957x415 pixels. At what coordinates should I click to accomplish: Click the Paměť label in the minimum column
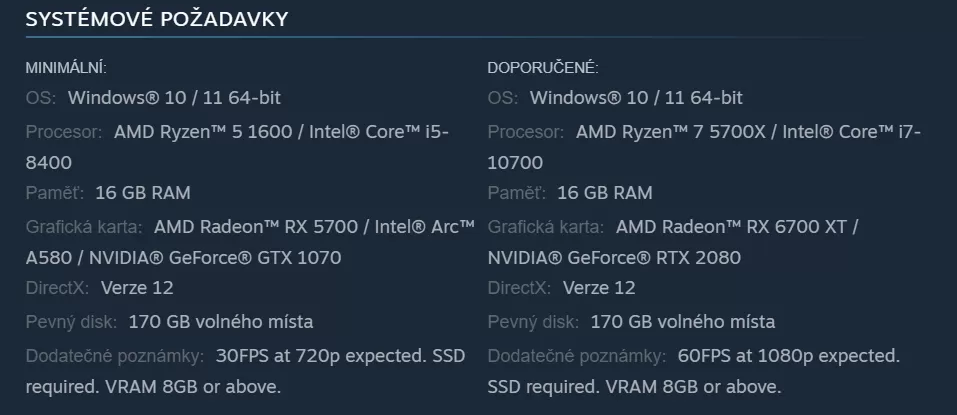pyautogui.click(x=55, y=192)
